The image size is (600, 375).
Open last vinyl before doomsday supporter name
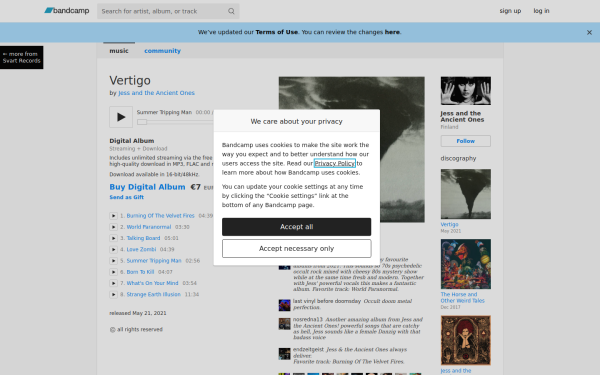(327, 301)
